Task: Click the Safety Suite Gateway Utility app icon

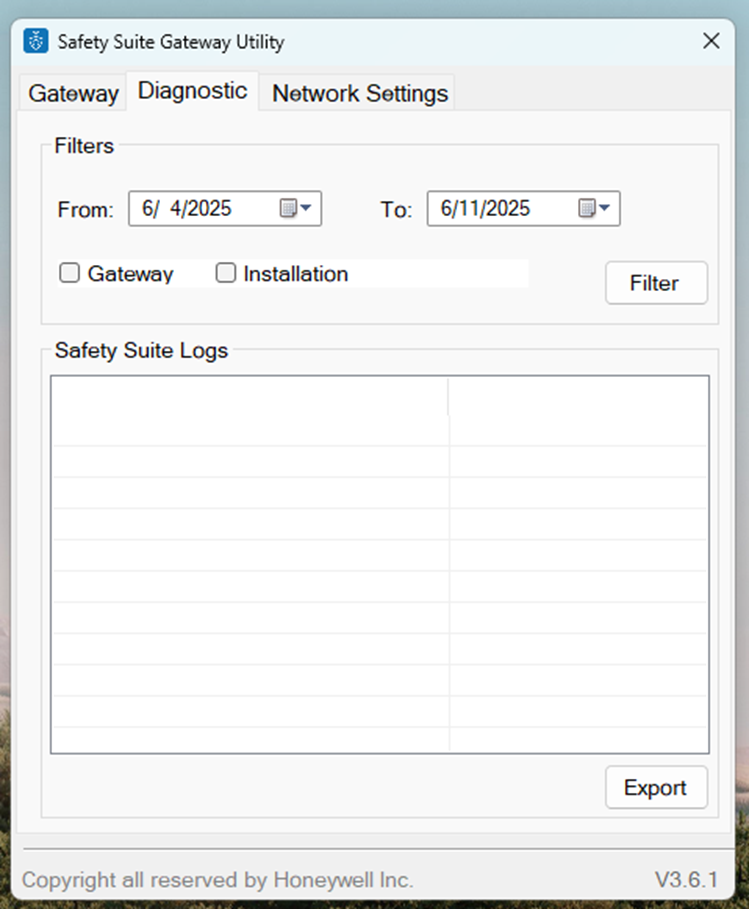Action: pyautogui.click(x=36, y=41)
